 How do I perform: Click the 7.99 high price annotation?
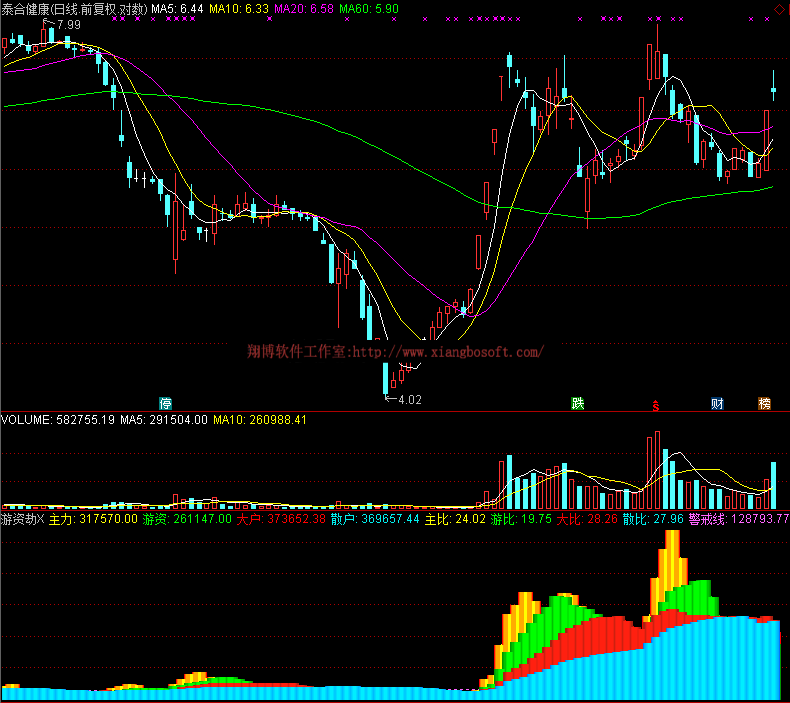pos(69,24)
